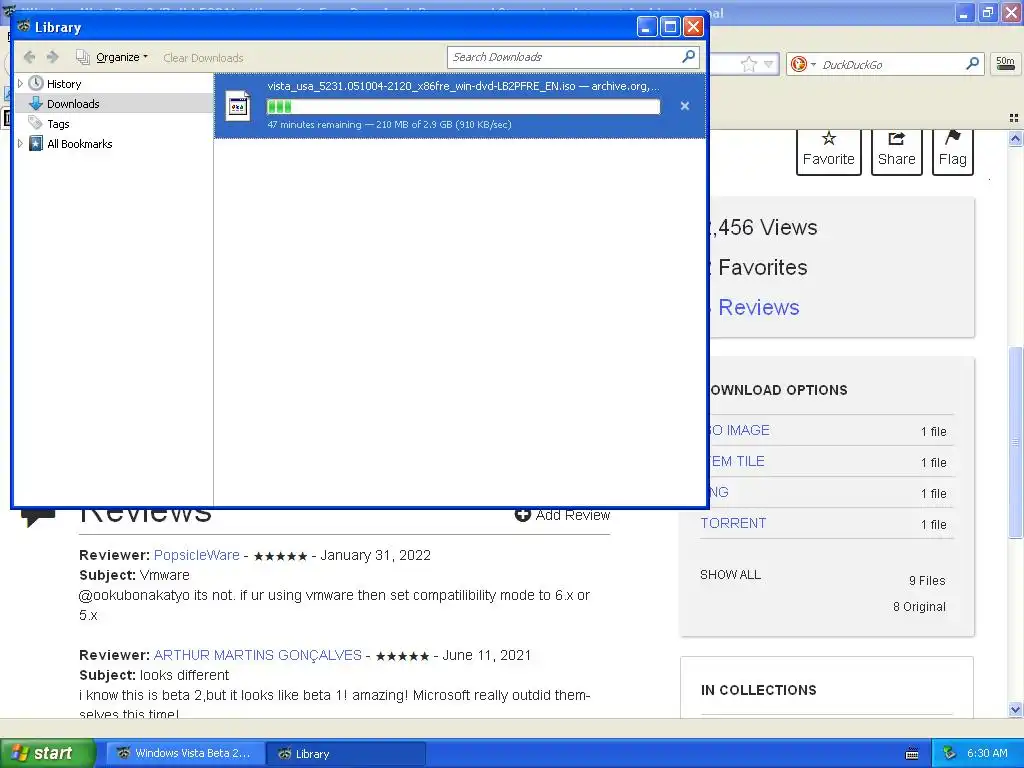This screenshot has width=1024, height=768.
Task: Select All Bookmarks in sidebar
Action: tap(80, 144)
